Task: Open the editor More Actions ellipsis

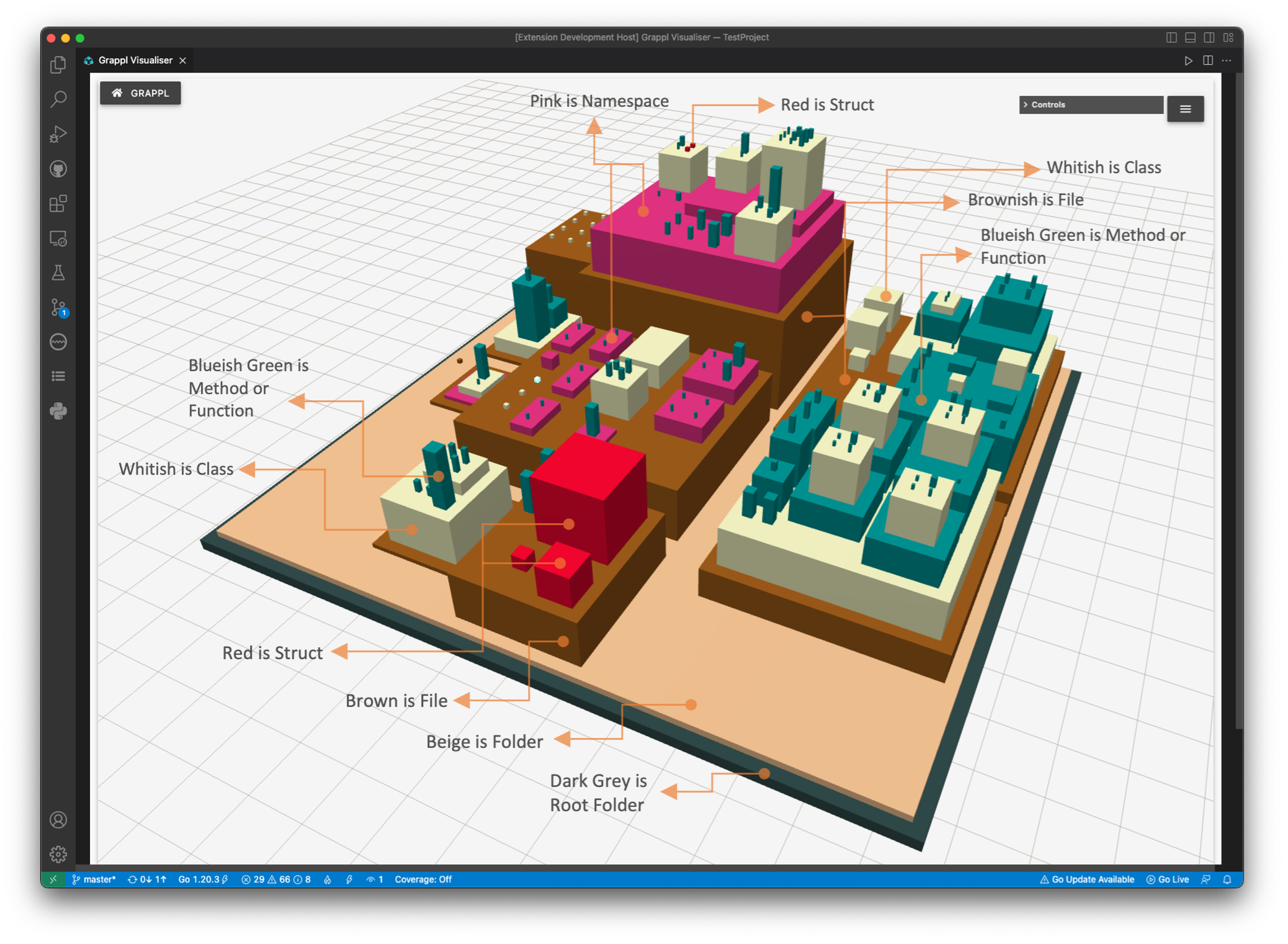Action: tap(1227, 61)
